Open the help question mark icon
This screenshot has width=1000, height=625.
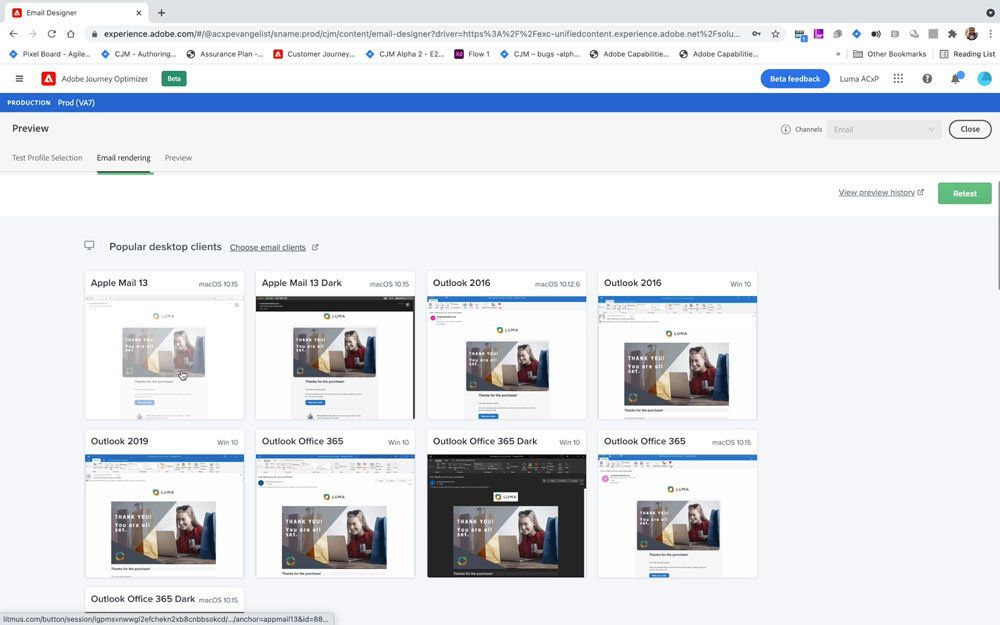click(x=927, y=78)
